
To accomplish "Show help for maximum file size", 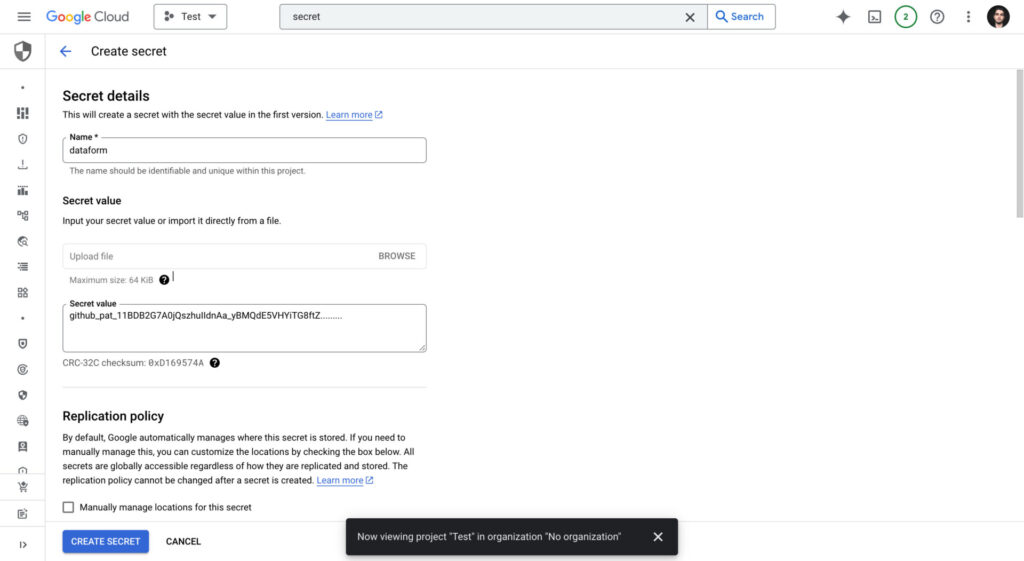I will (164, 280).
